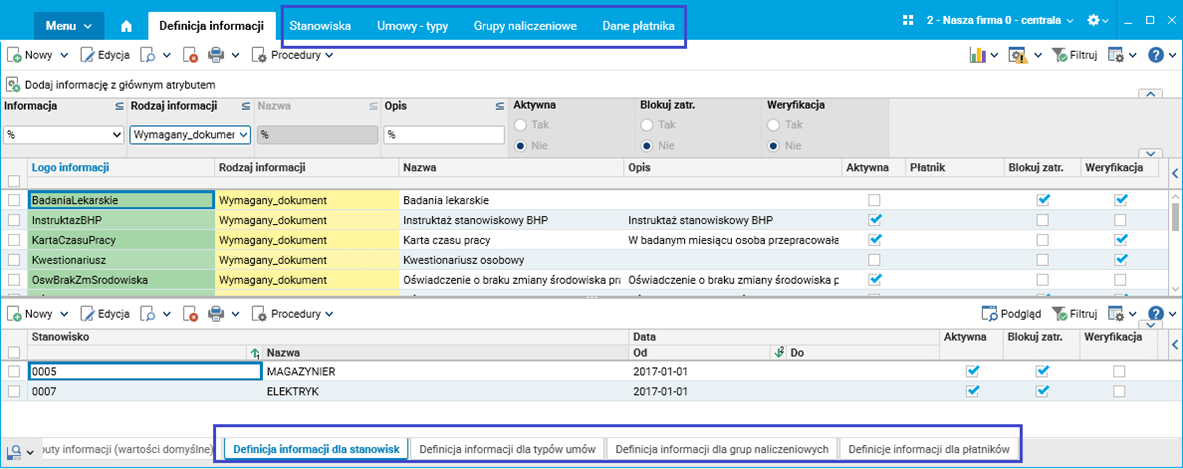Click the lower toolbar magnifier icon
This screenshot has height=469, width=1183.
[x=149, y=313]
